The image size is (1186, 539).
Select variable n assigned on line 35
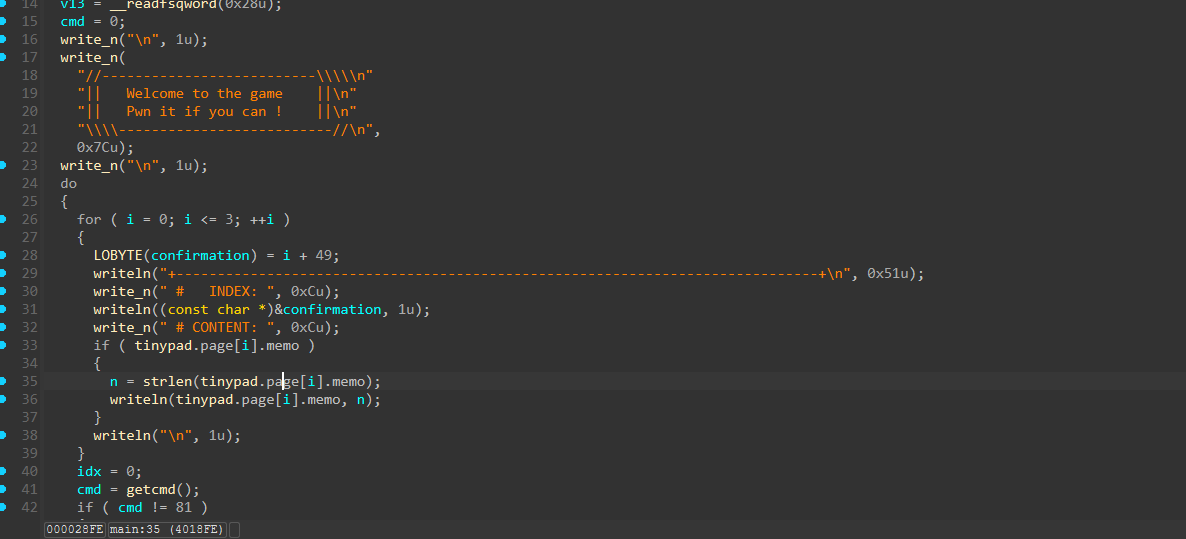click(x=114, y=382)
